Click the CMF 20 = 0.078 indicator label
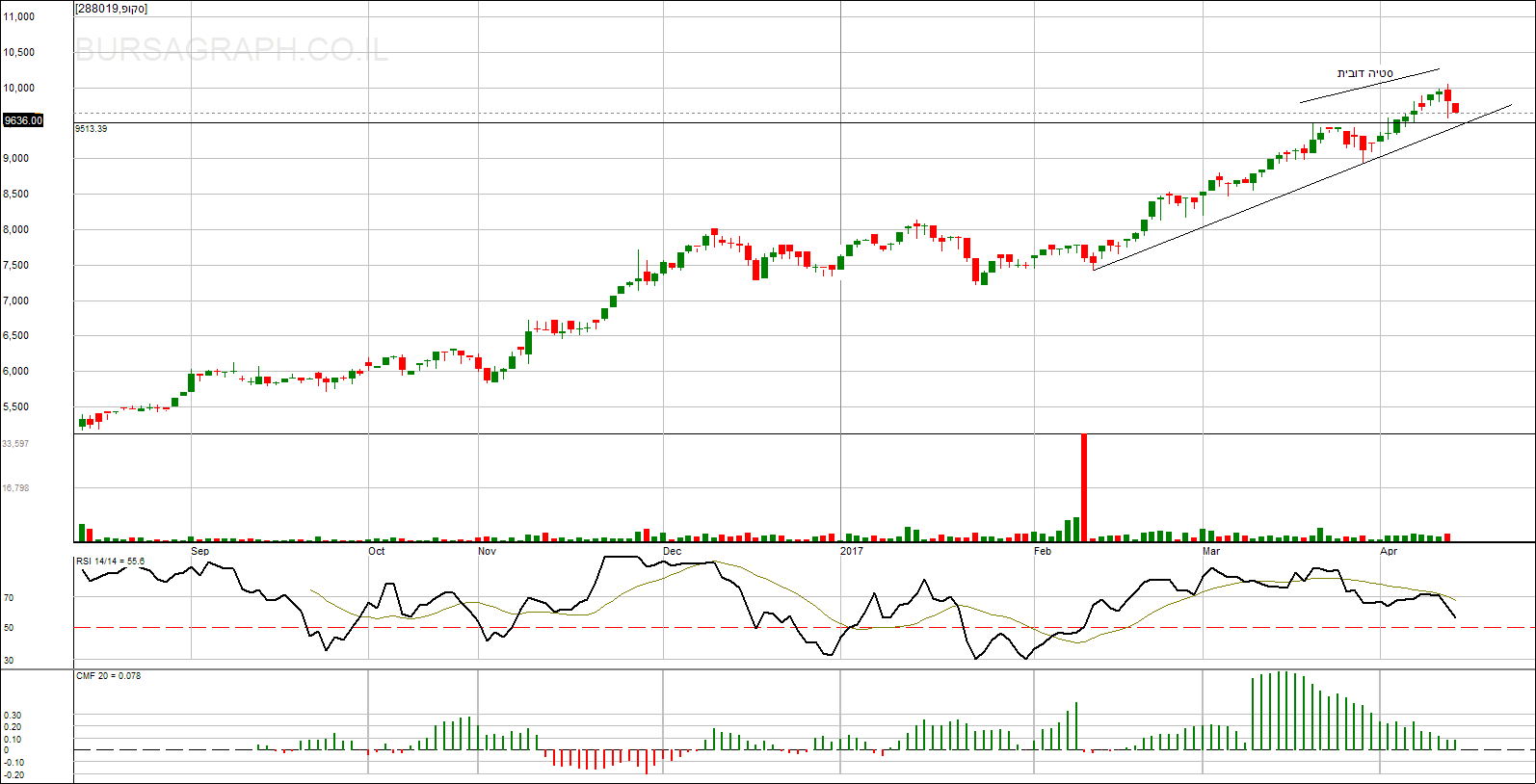 tap(108, 676)
